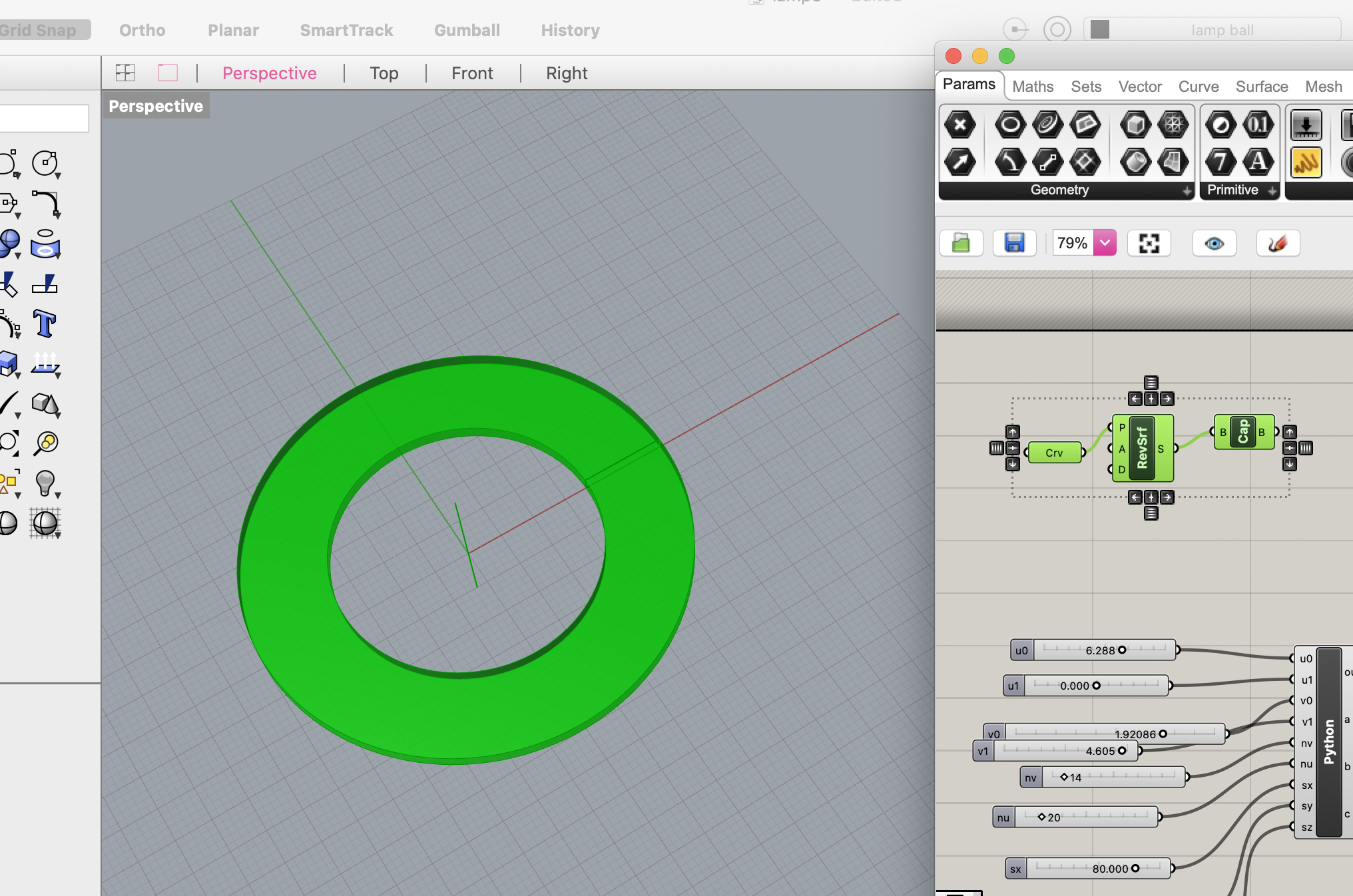Open the Vector component tab
The image size is (1353, 896).
(x=1140, y=87)
